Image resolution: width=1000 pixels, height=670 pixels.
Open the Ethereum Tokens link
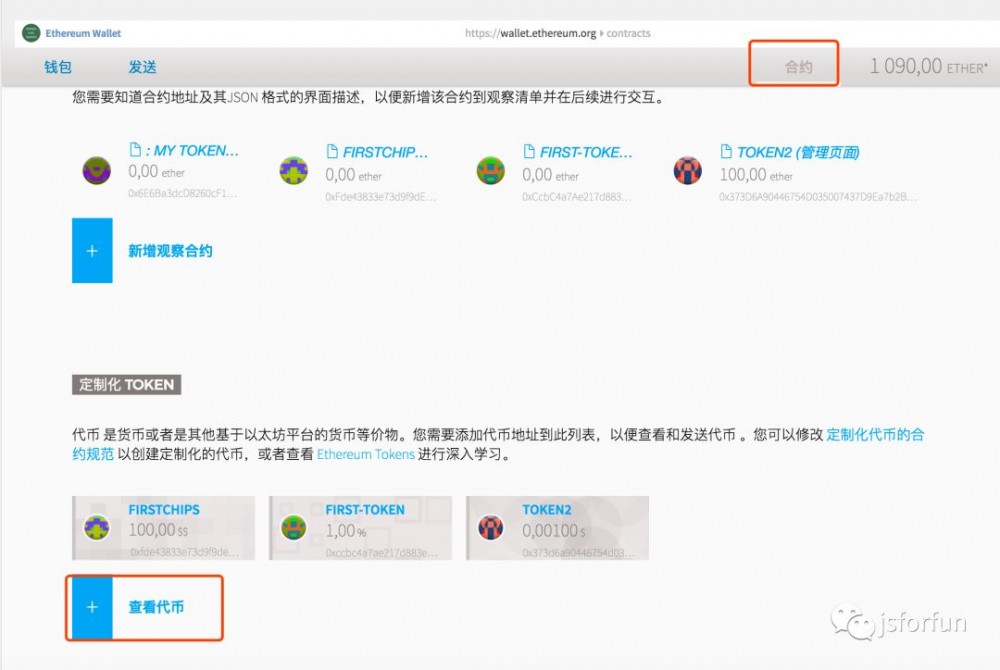coord(365,455)
